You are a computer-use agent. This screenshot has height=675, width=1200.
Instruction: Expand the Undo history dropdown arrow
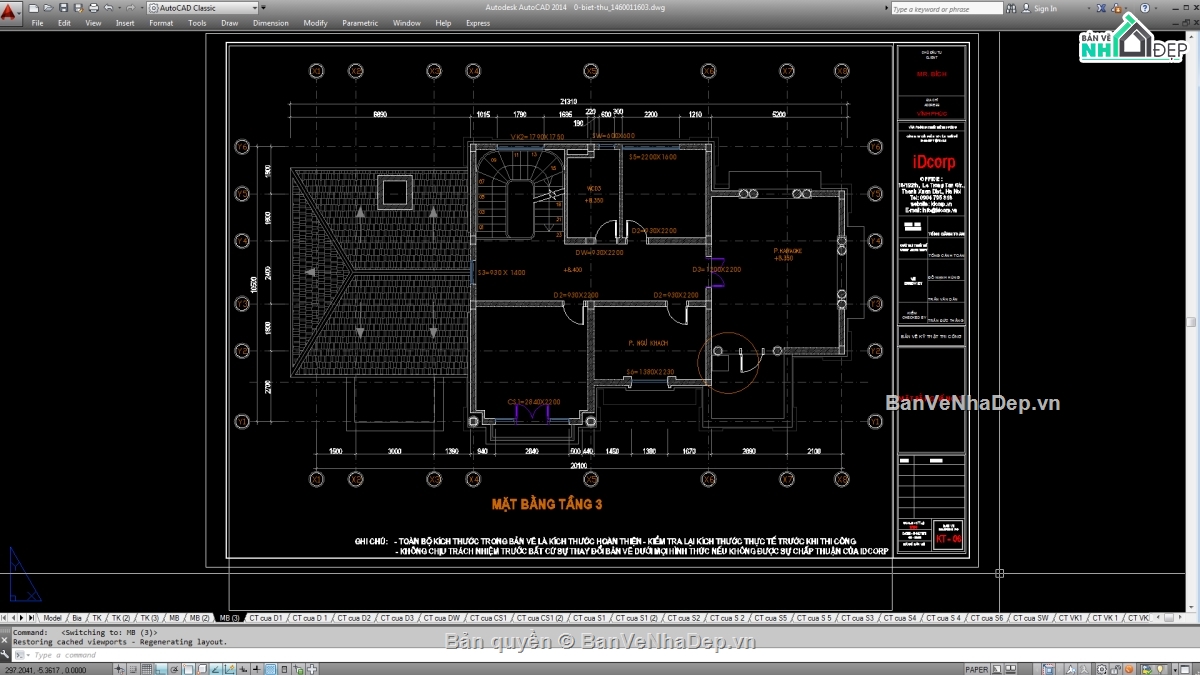coord(119,8)
